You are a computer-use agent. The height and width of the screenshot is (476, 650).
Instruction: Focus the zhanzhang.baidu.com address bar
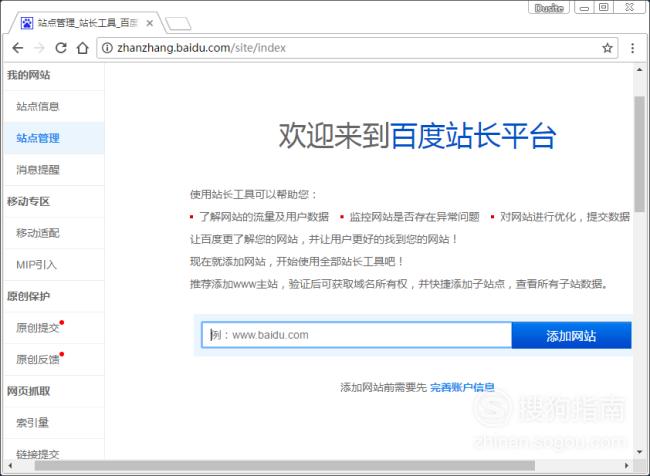pyautogui.click(x=357, y=48)
